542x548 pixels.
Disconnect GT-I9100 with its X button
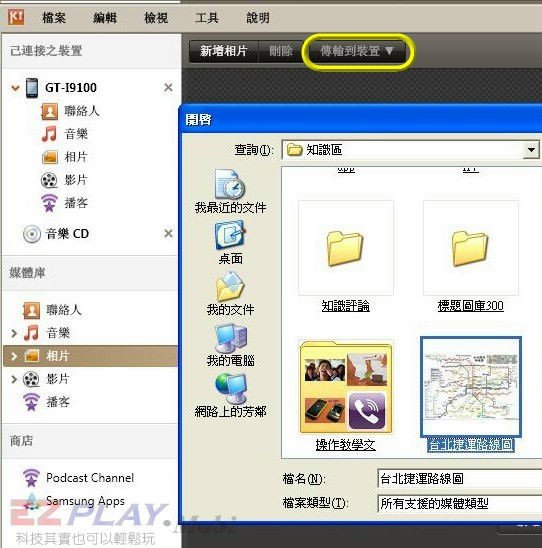click(x=168, y=87)
